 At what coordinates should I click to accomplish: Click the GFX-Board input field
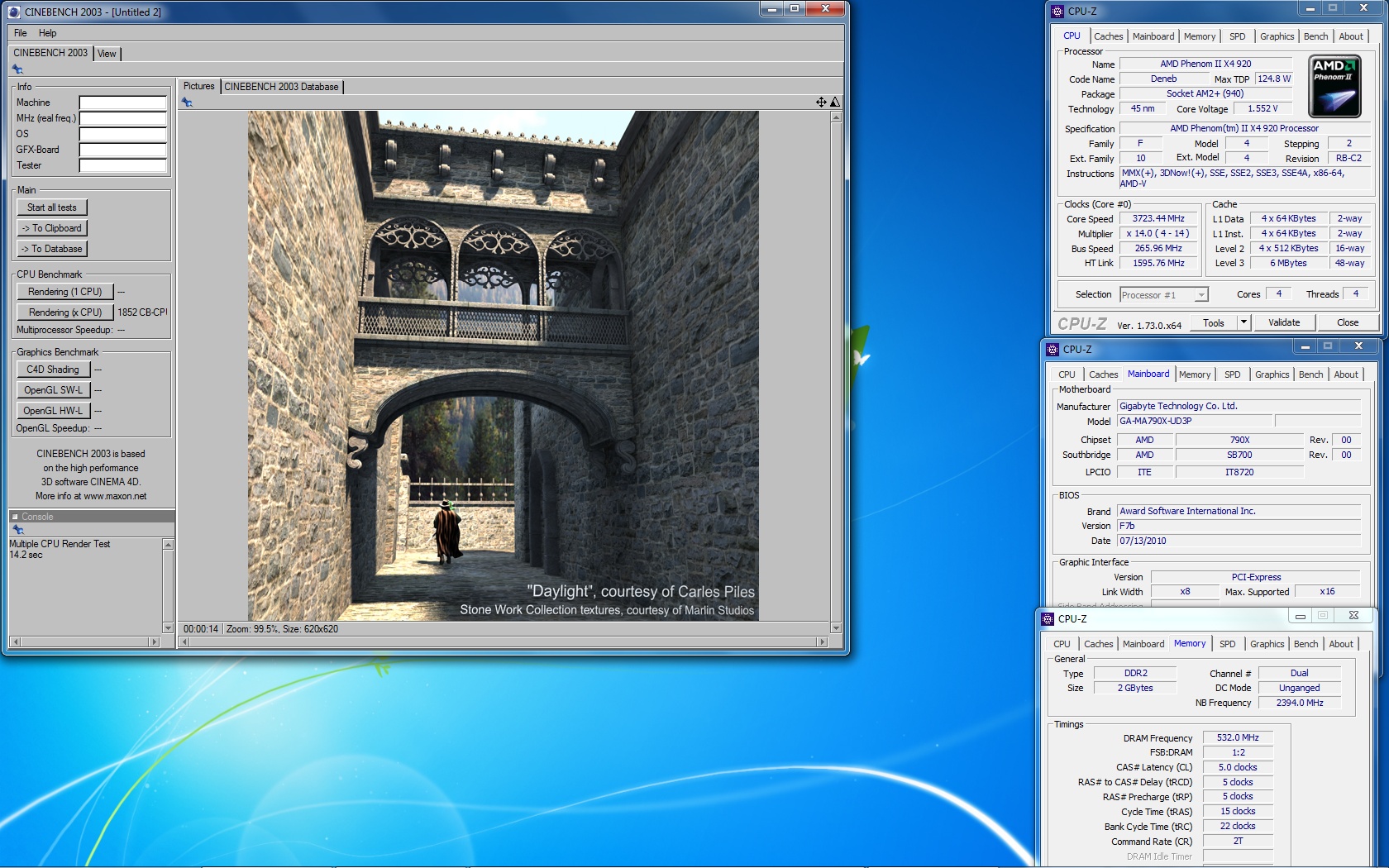click(x=122, y=150)
